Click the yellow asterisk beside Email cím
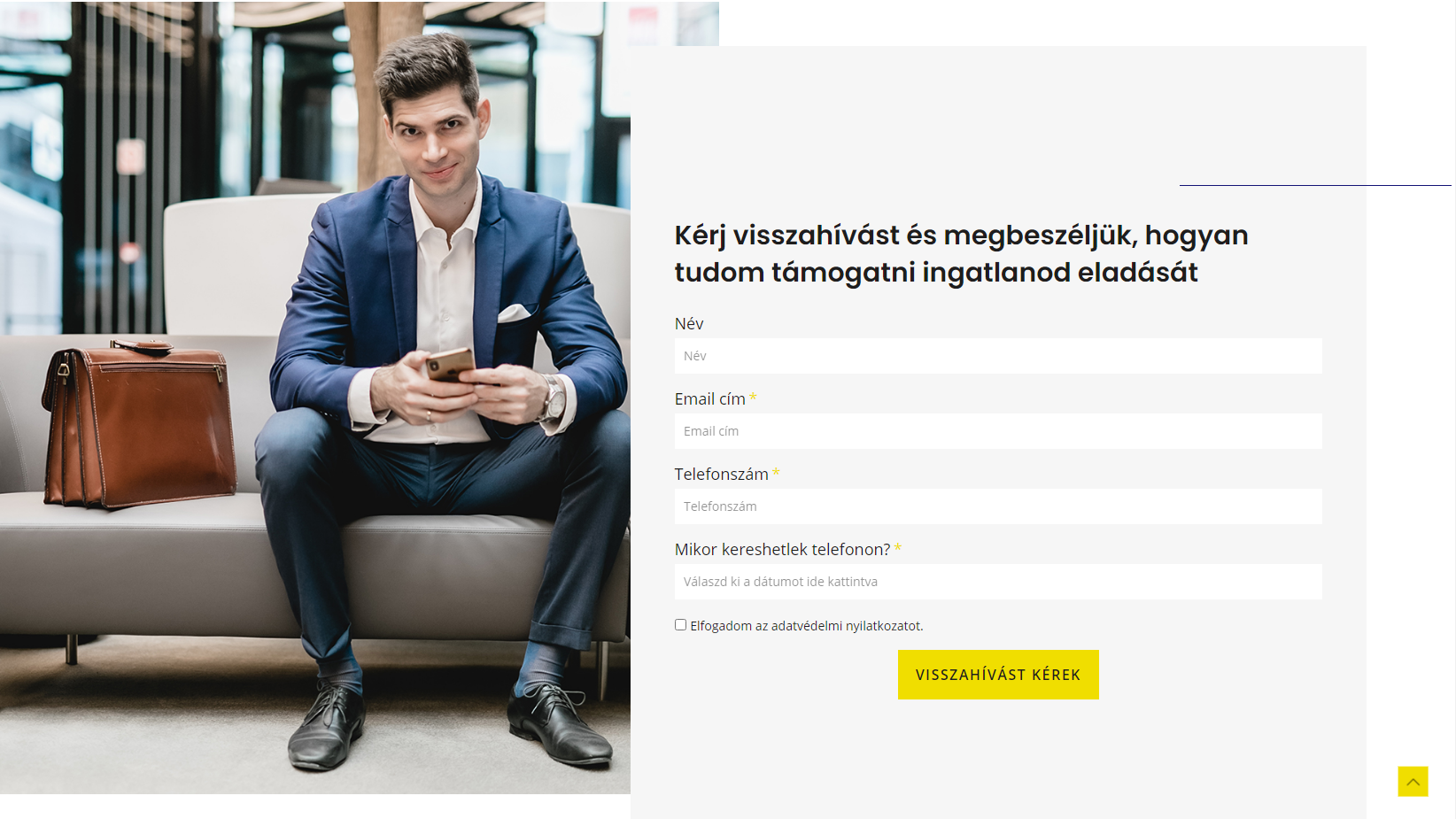This screenshot has height=819, width=1456. pos(753,398)
